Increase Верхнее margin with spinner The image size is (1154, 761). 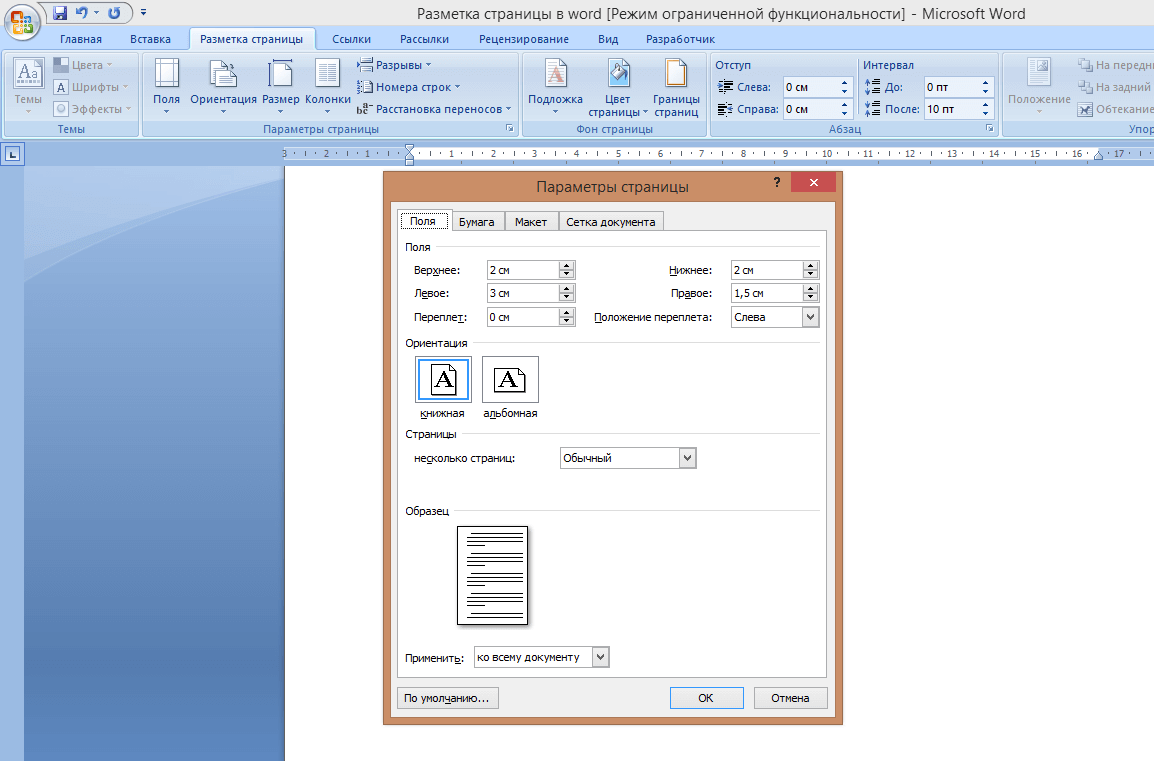tap(566, 266)
